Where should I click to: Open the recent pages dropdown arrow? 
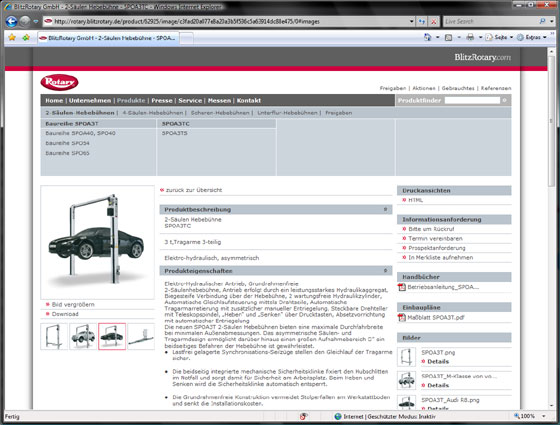(x=36, y=21)
